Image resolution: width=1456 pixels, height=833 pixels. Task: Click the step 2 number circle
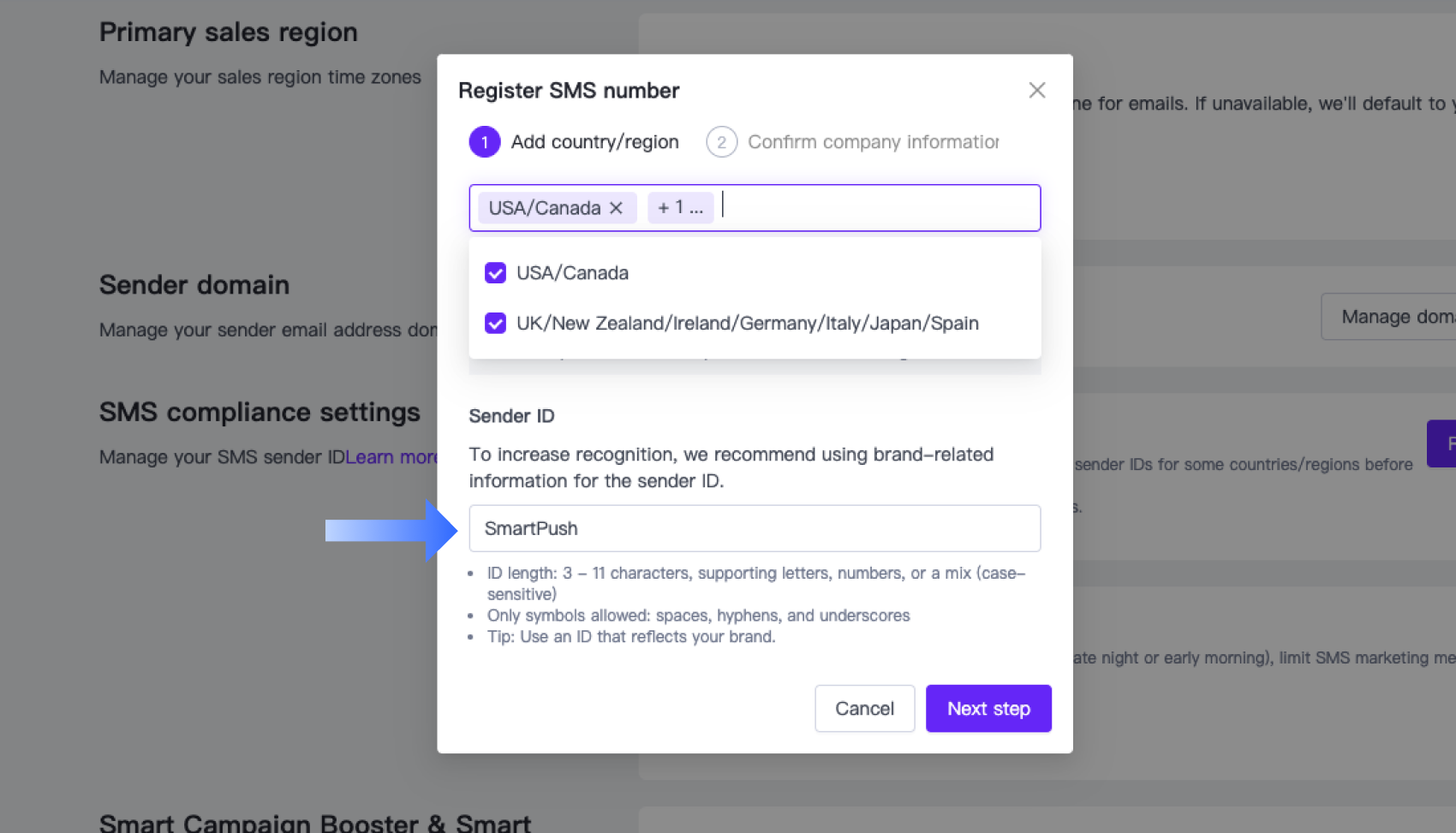pyautogui.click(x=721, y=142)
